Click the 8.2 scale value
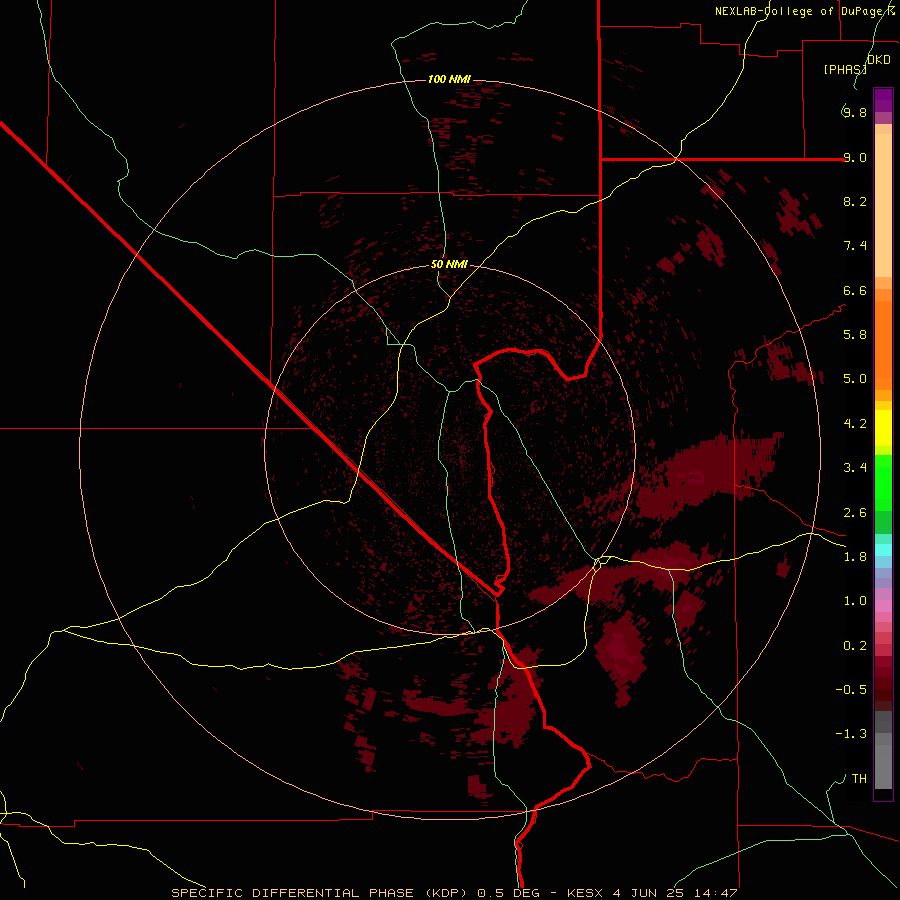This screenshot has width=900, height=900. [x=855, y=201]
